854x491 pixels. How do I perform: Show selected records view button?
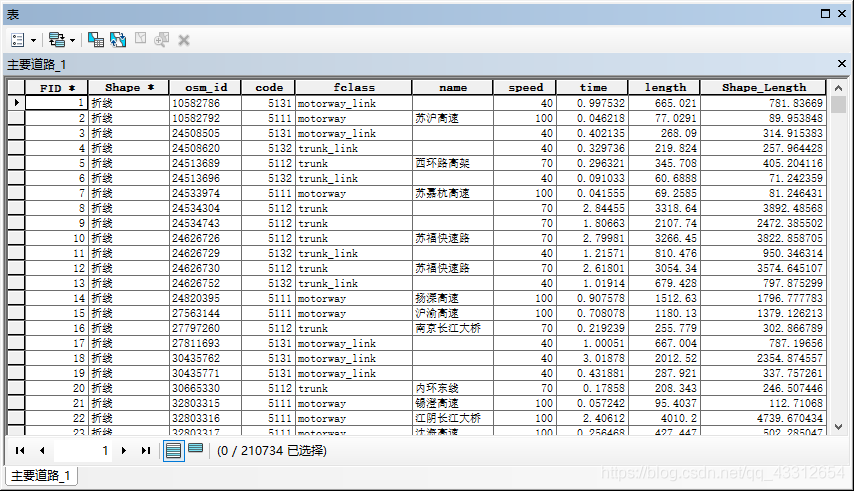tap(196, 449)
